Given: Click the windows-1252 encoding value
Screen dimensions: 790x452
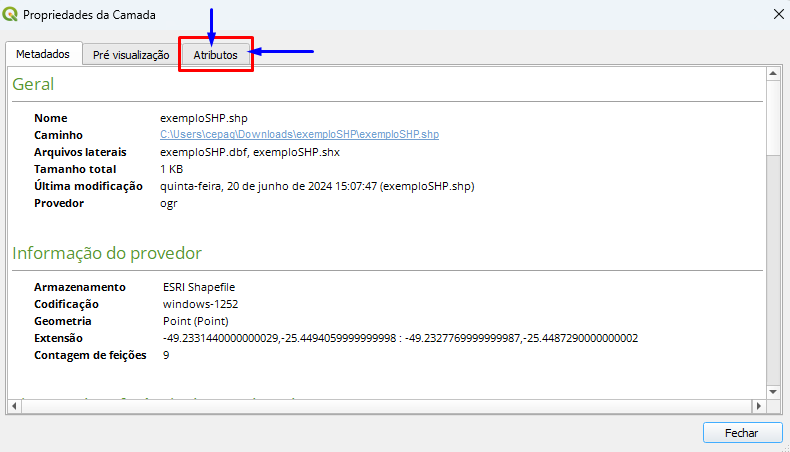Looking at the screenshot, I should click(201, 304).
